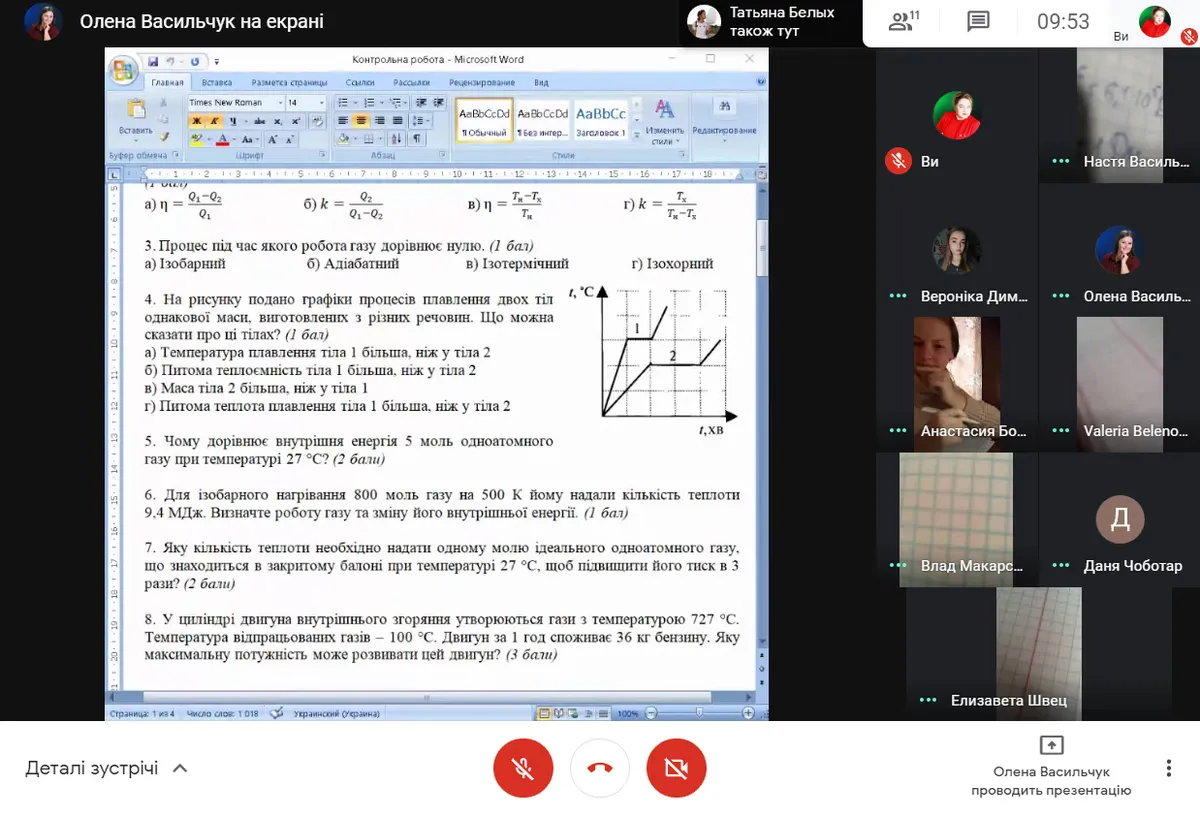The image size is (1200, 813).
Task: Show the participants list icon
Action: tap(904, 22)
